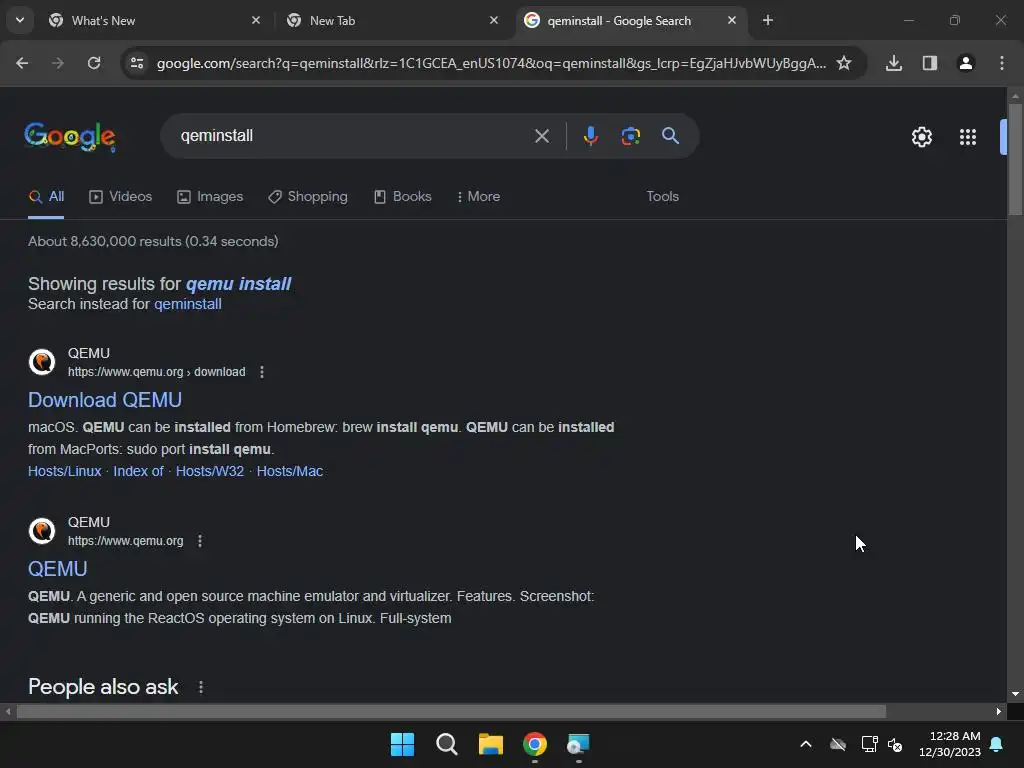
Task: Go to the Google logo homepage
Action: point(70,136)
